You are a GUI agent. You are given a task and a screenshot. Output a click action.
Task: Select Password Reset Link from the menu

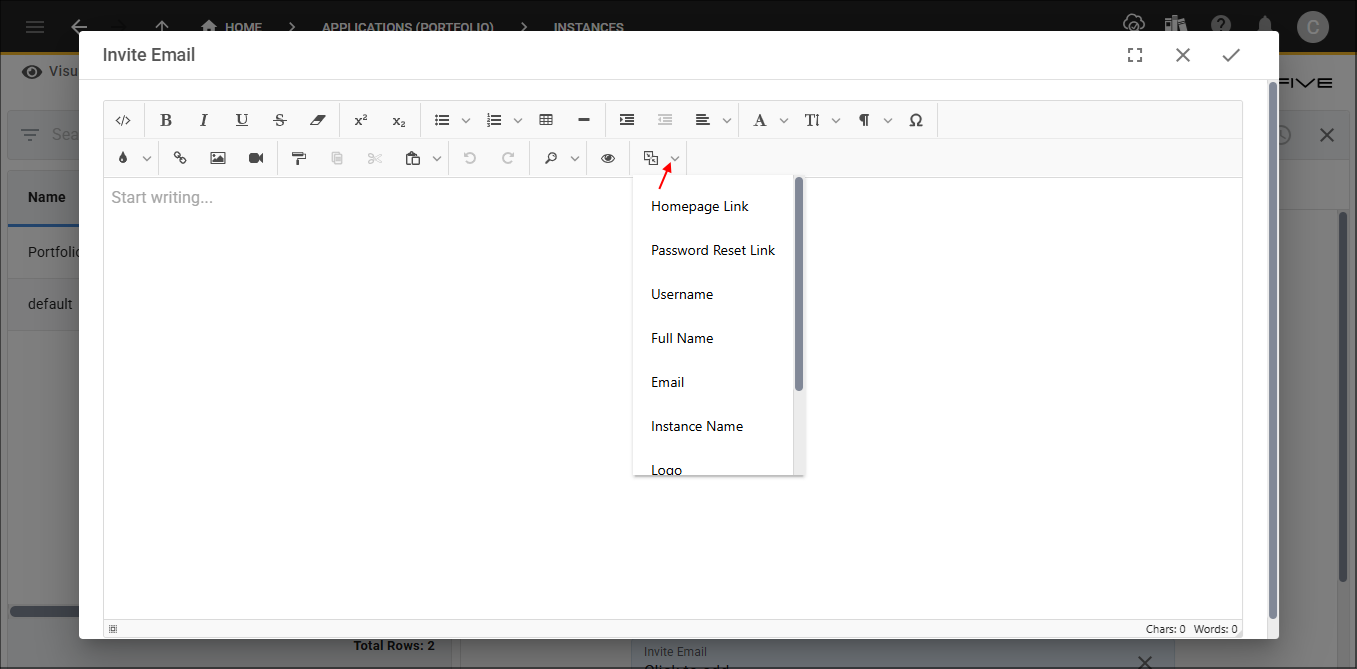coord(712,250)
